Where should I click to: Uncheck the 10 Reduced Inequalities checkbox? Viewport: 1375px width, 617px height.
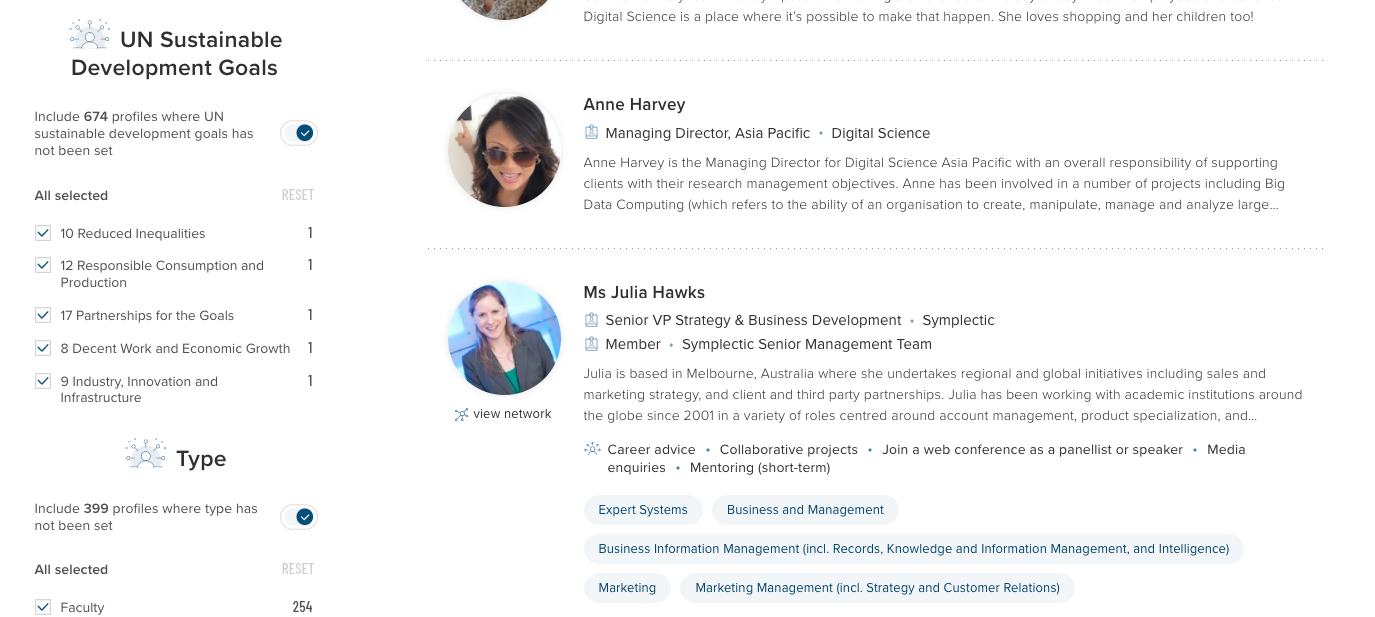[x=43, y=233]
